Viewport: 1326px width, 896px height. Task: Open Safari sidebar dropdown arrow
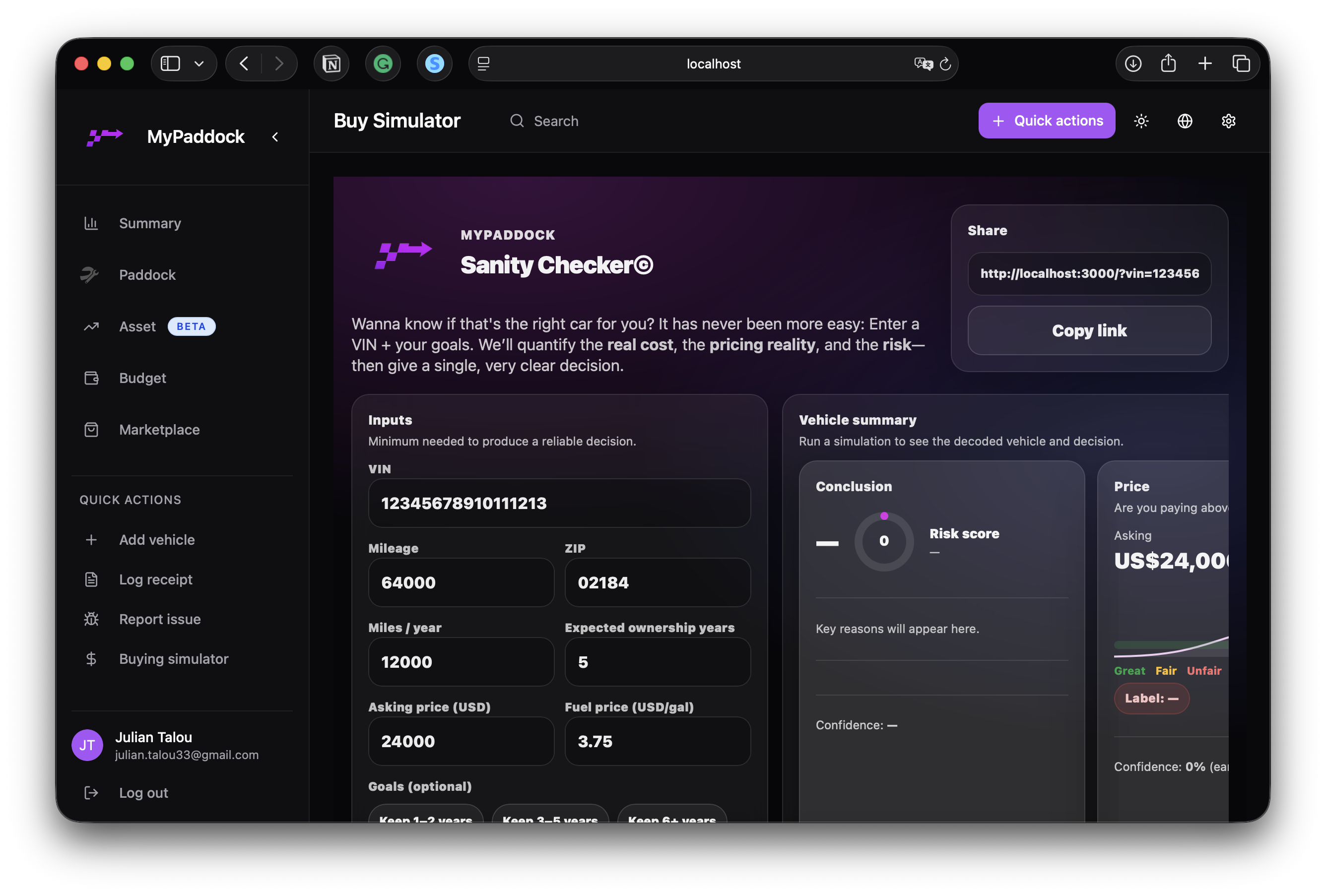(199, 64)
